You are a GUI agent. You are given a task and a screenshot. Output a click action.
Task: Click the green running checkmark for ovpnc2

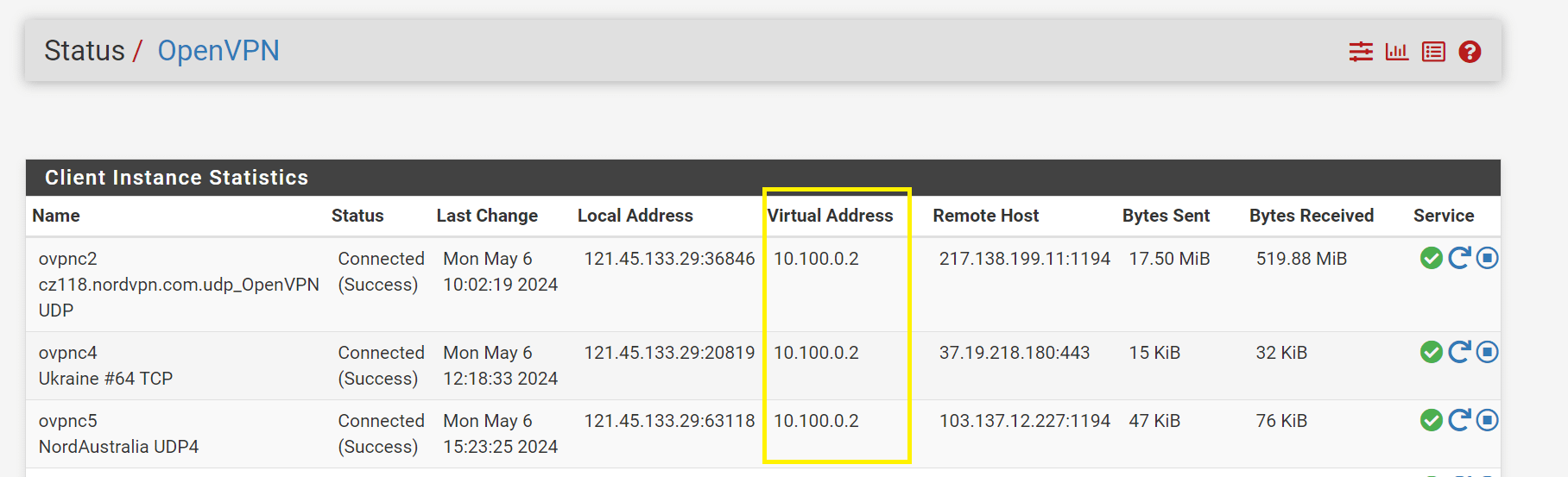click(1431, 258)
